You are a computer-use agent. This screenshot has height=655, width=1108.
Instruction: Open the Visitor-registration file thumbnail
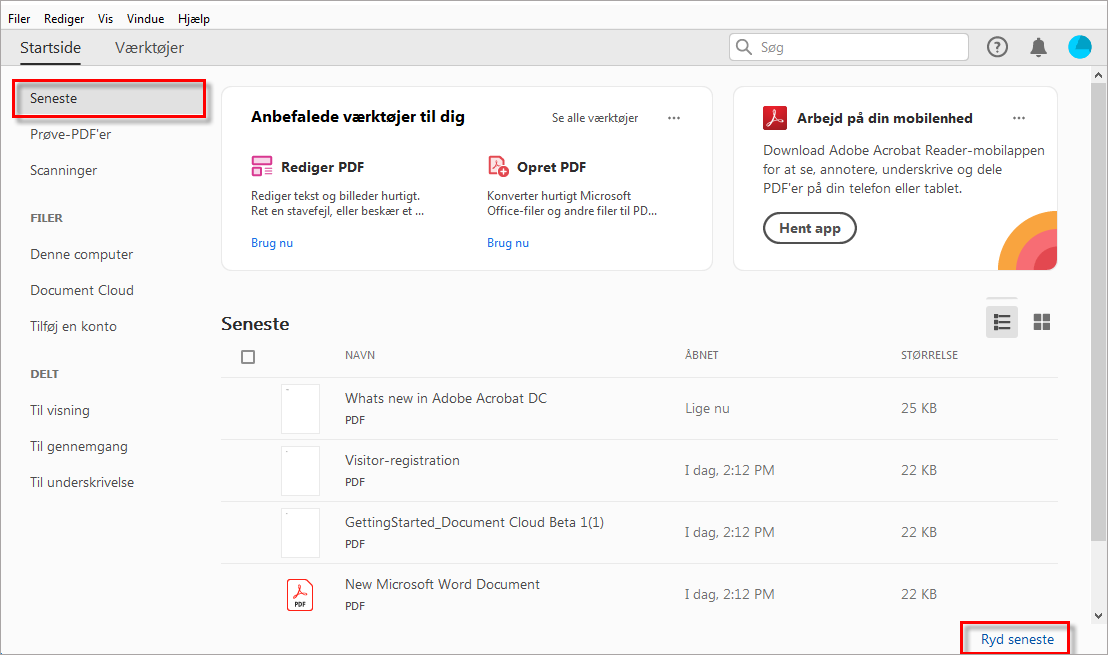tap(300, 470)
